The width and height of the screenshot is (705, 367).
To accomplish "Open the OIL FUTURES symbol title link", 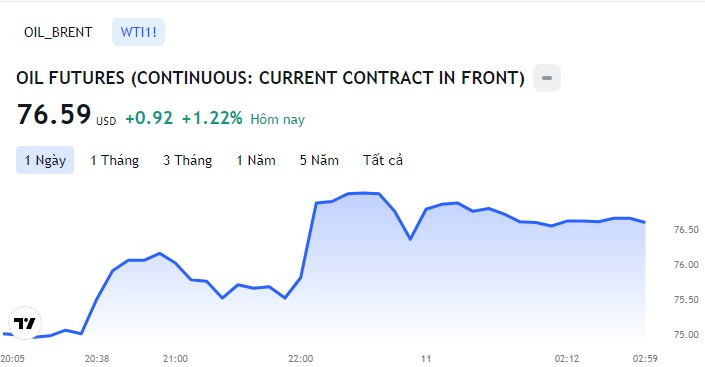I will 270,78.
